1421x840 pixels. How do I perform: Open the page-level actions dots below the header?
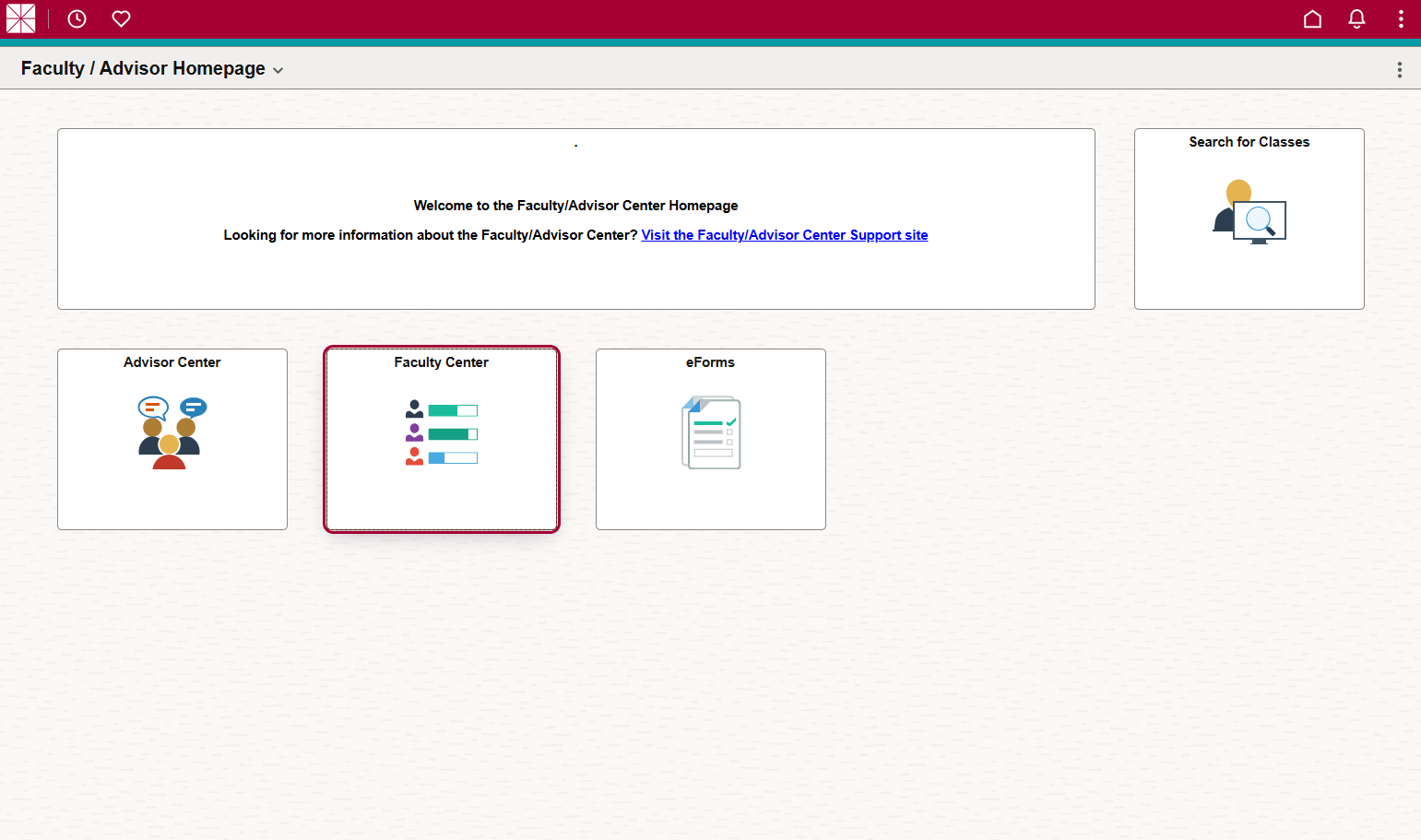coord(1399,68)
